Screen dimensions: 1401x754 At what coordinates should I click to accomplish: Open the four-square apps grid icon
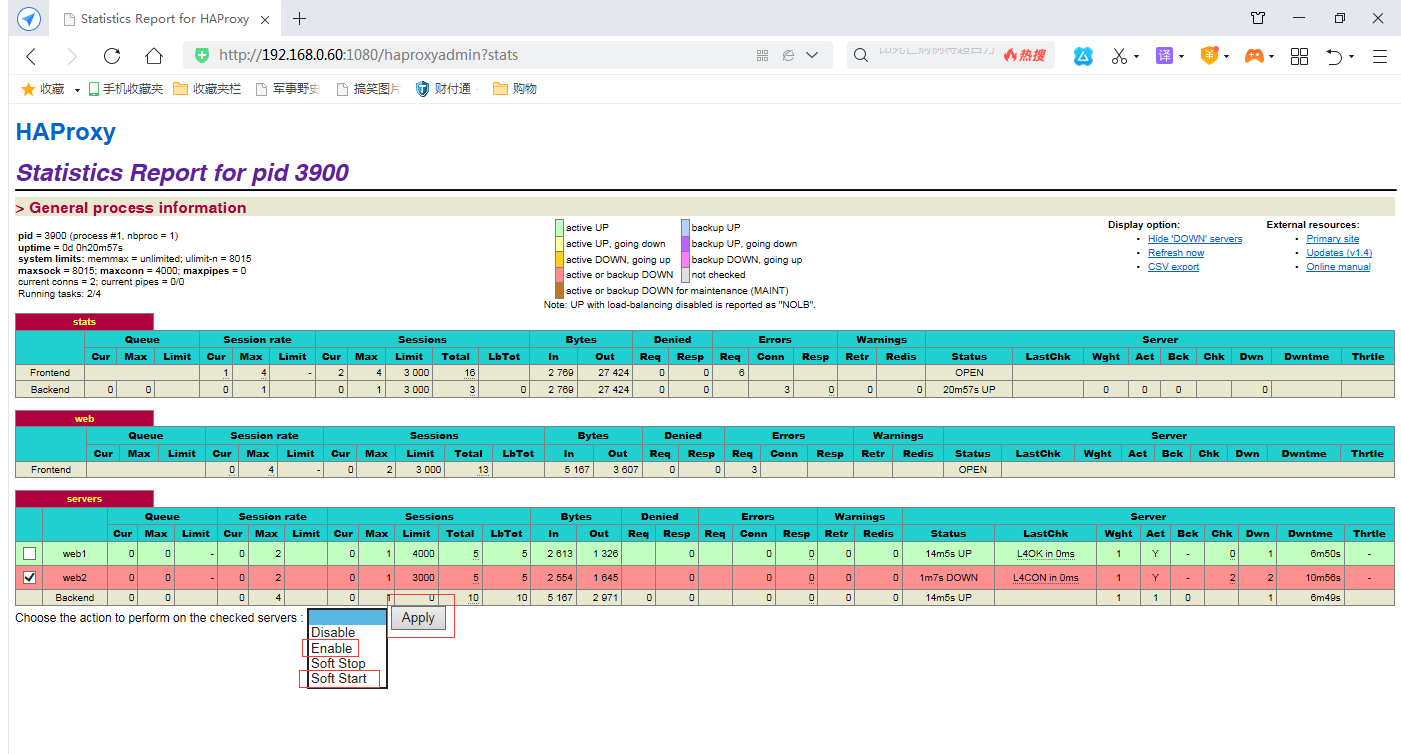click(1299, 57)
